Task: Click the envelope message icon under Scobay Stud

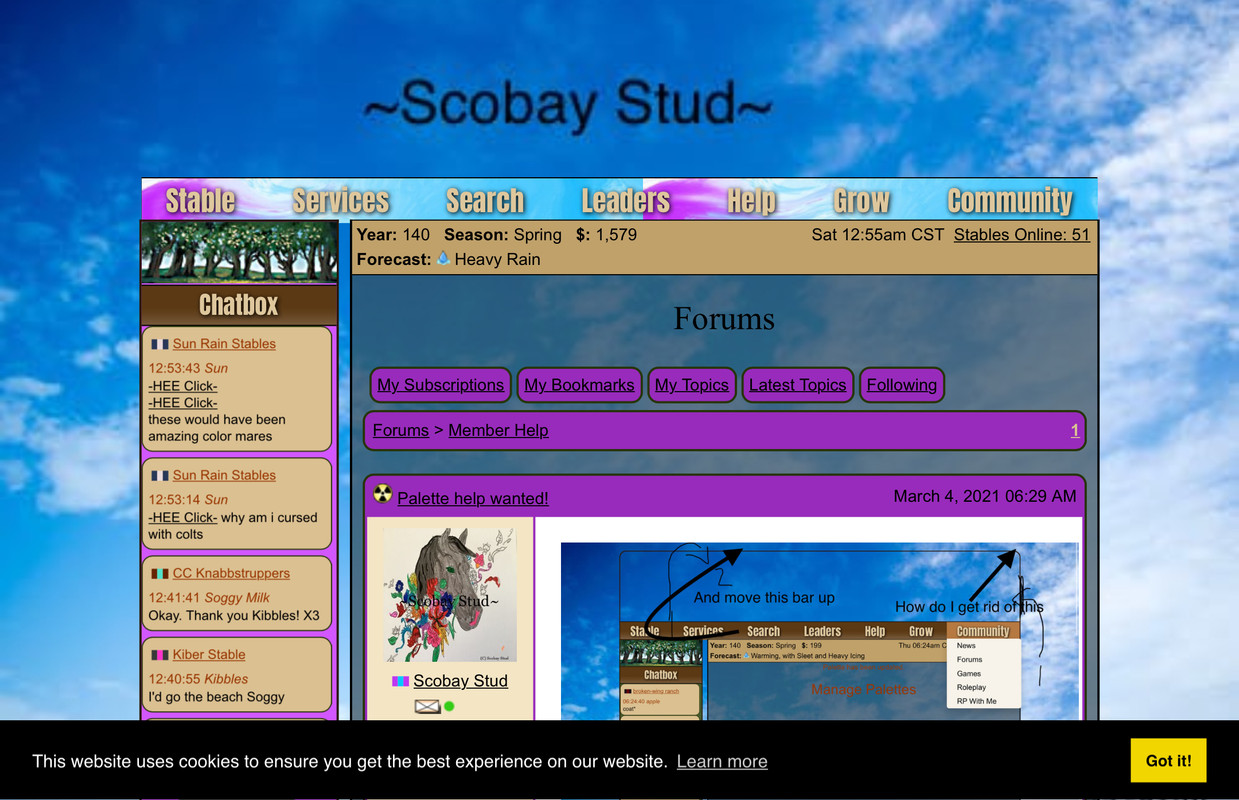Action: (427, 706)
